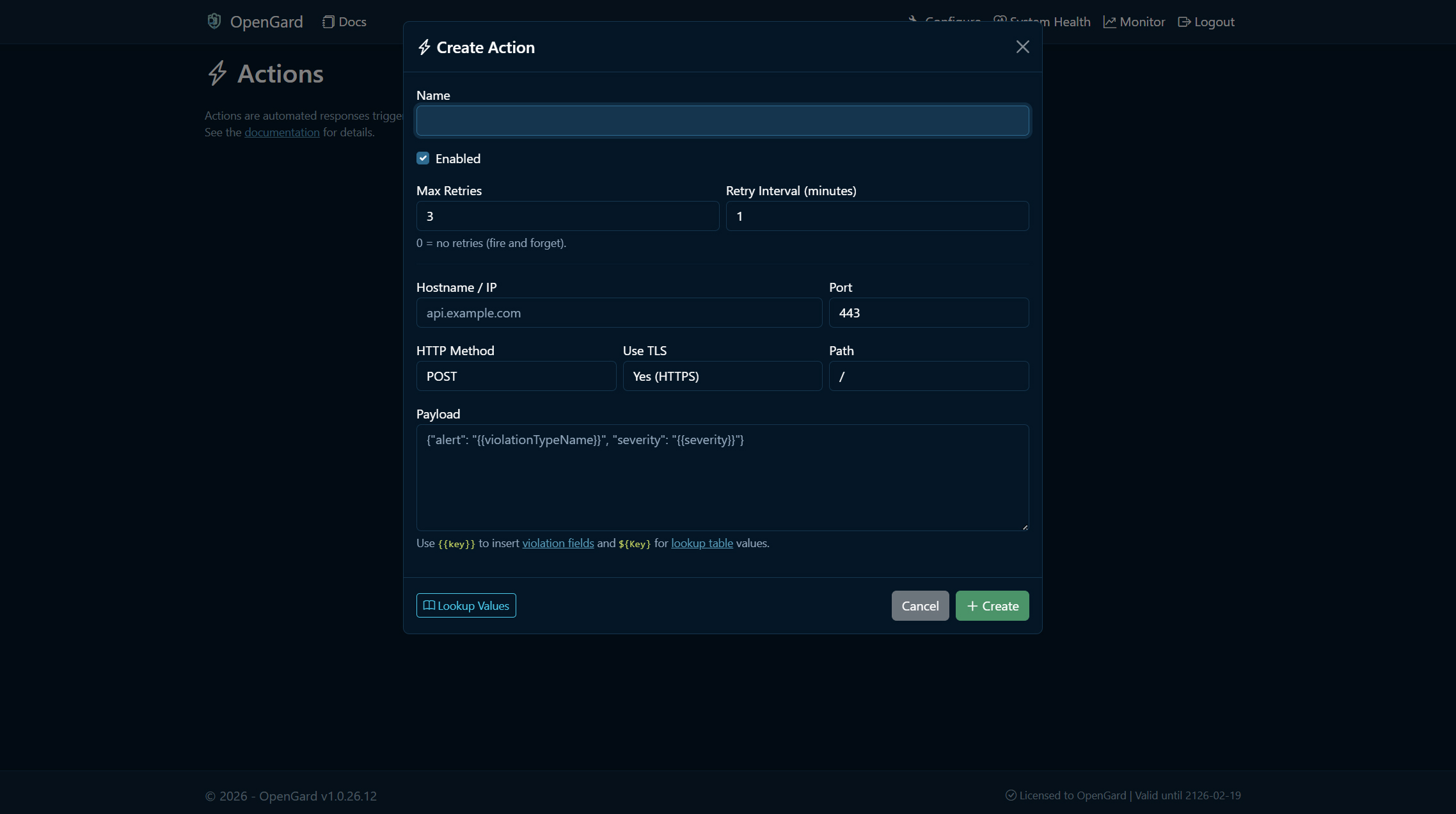Click the book icon next to Docs

328,21
